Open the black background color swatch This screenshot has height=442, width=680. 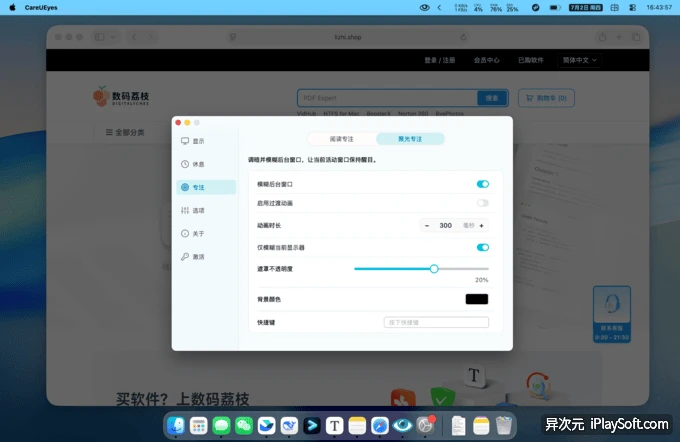[x=477, y=299]
